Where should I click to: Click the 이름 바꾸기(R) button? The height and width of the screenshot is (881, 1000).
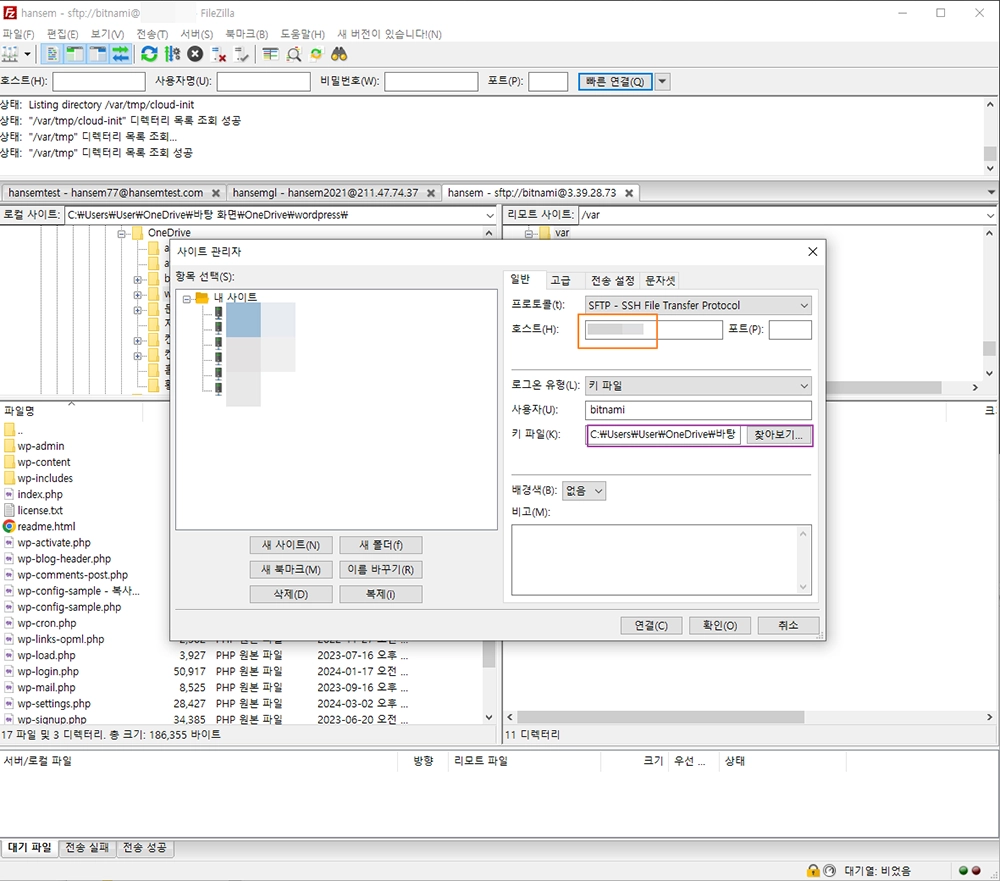381,569
